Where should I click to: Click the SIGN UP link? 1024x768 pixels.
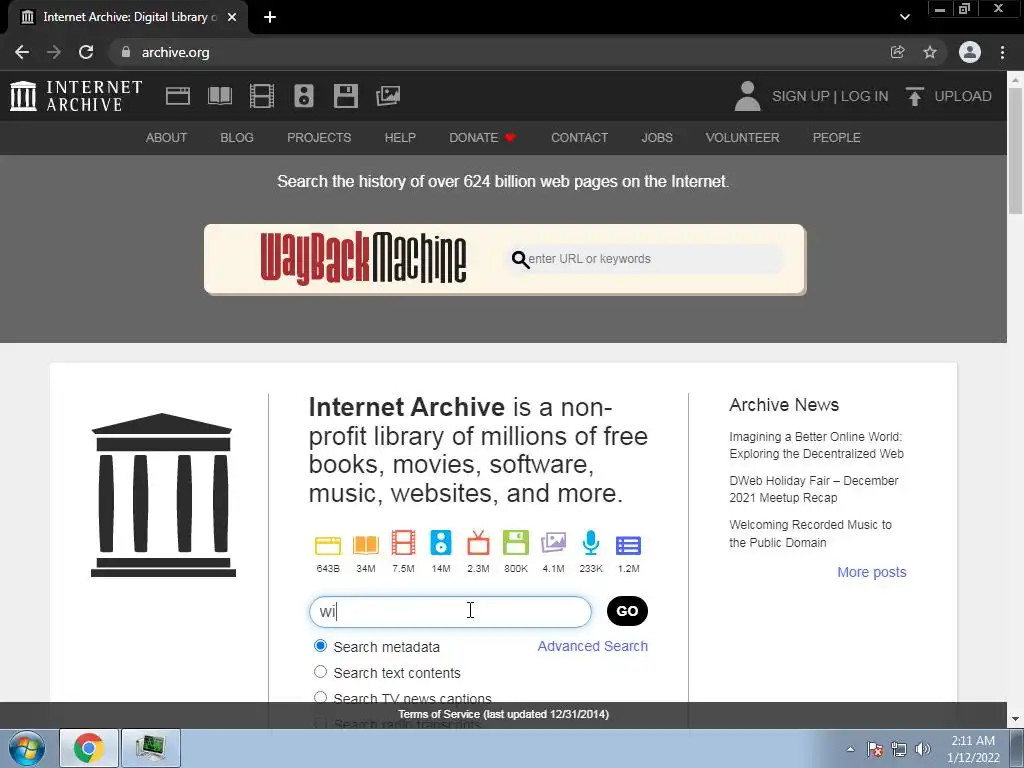coord(801,96)
